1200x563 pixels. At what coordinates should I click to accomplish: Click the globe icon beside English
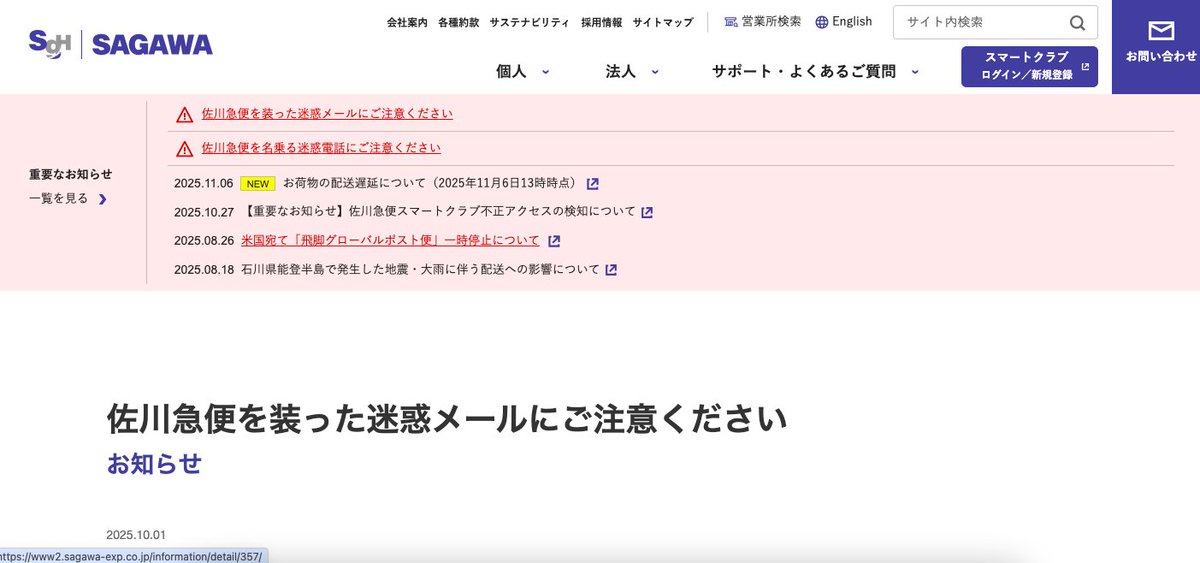point(822,22)
